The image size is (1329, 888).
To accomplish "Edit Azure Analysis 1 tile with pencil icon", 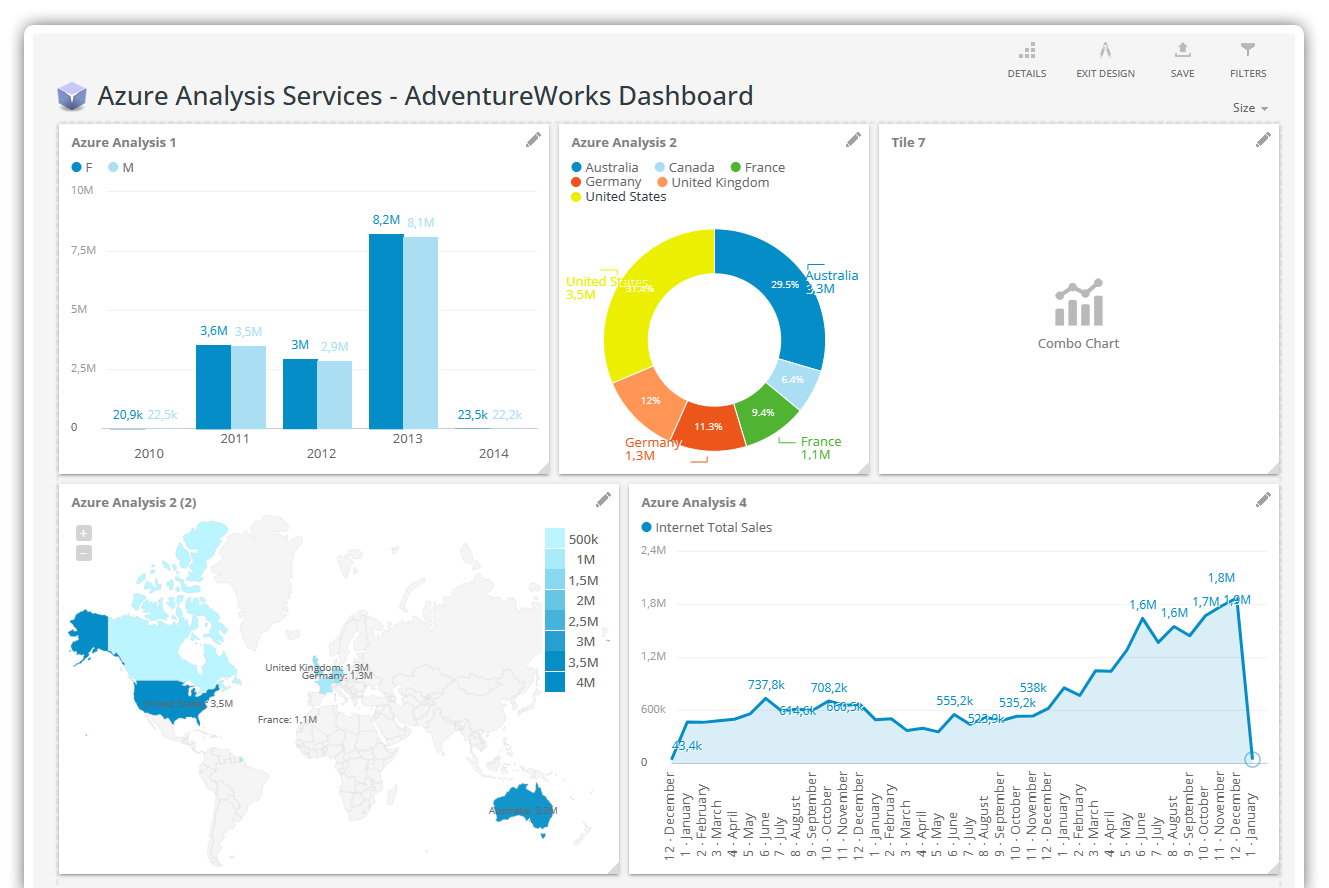I will click(533, 140).
